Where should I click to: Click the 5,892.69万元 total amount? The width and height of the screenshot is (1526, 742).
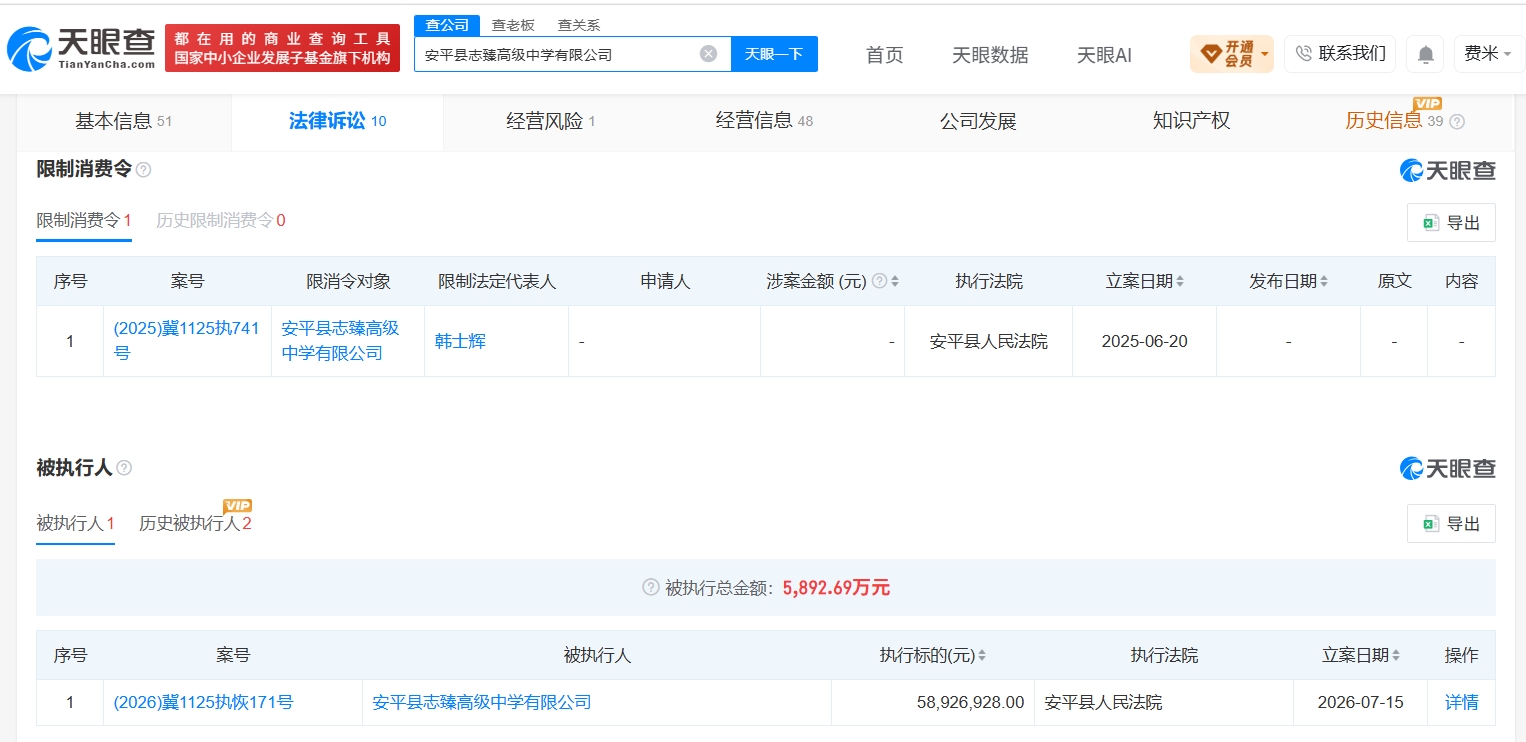[x=836, y=588]
